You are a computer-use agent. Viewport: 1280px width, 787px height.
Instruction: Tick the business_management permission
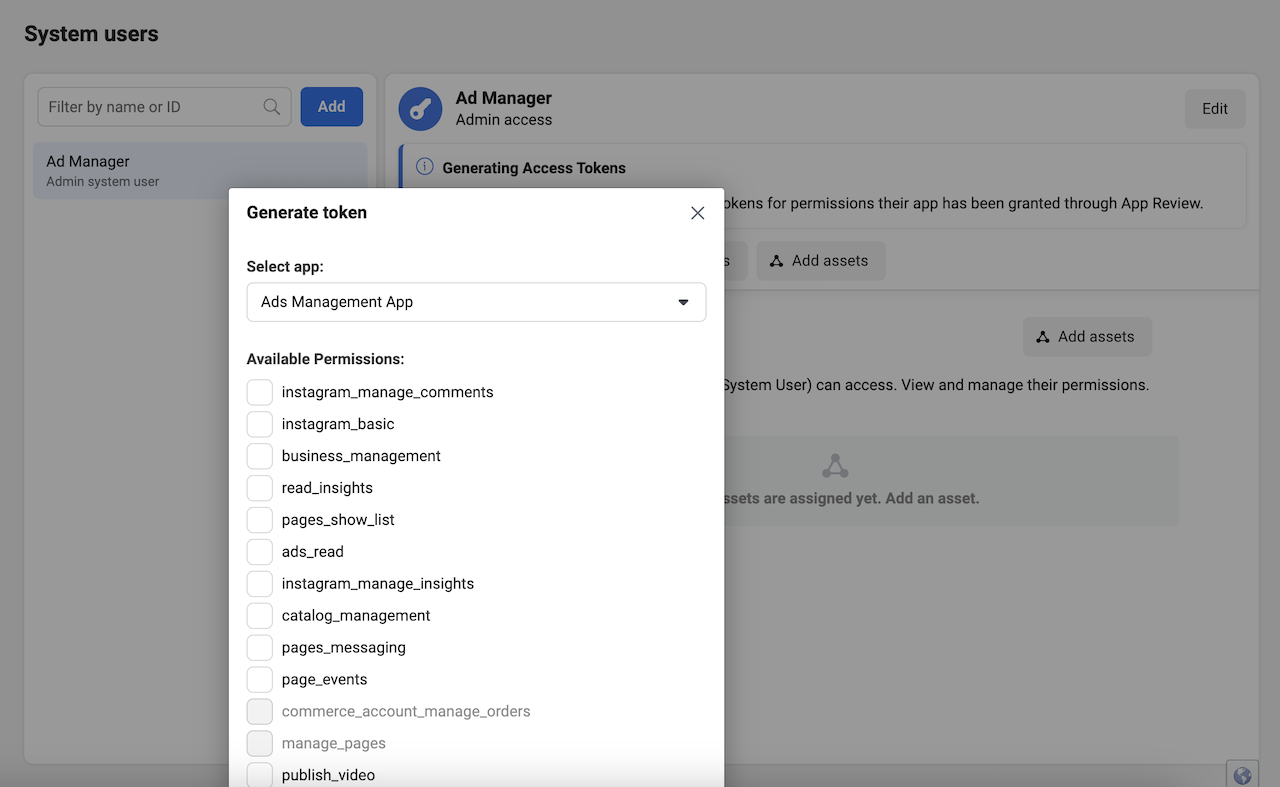260,456
